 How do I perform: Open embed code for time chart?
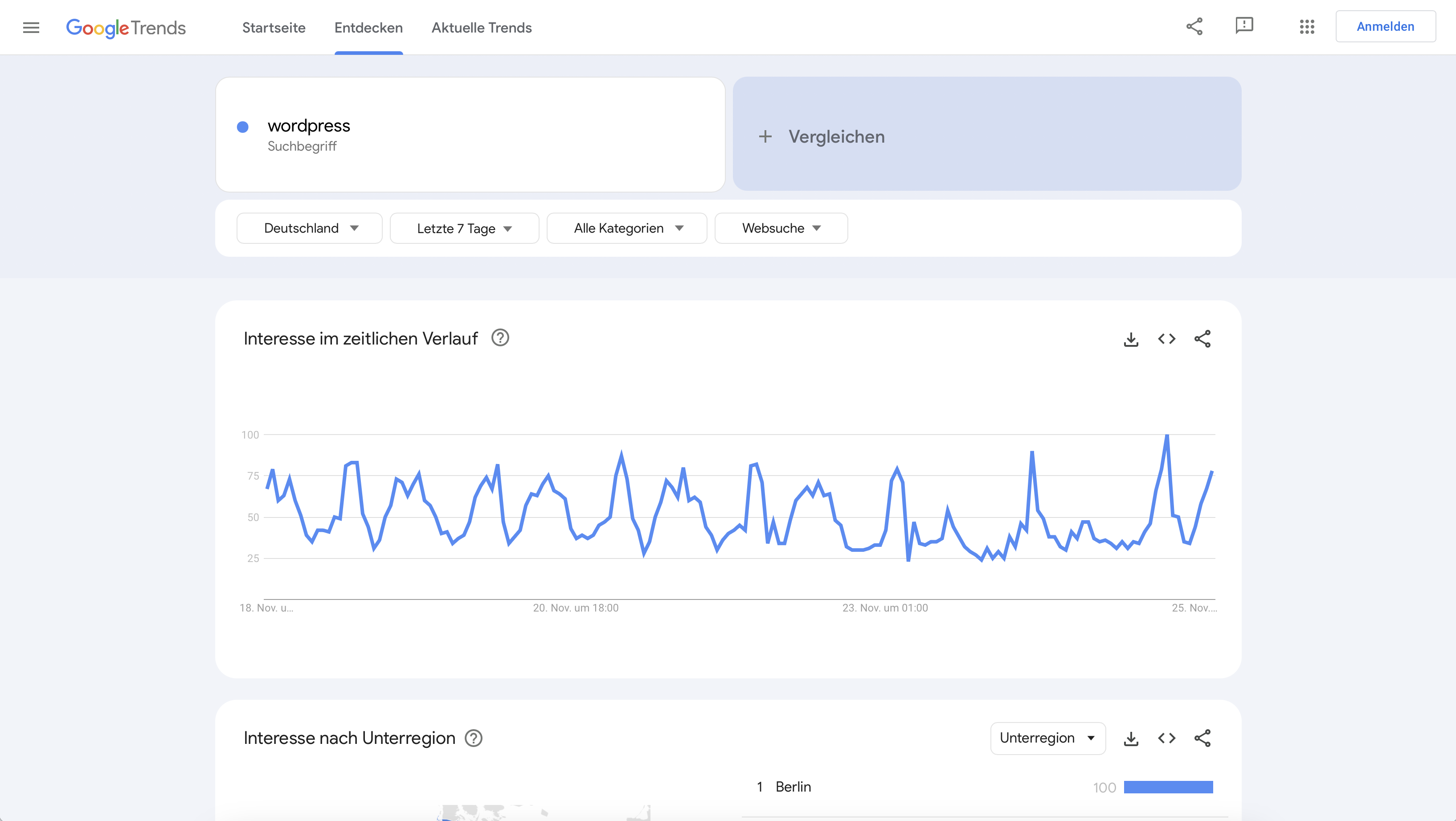click(1166, 339)
